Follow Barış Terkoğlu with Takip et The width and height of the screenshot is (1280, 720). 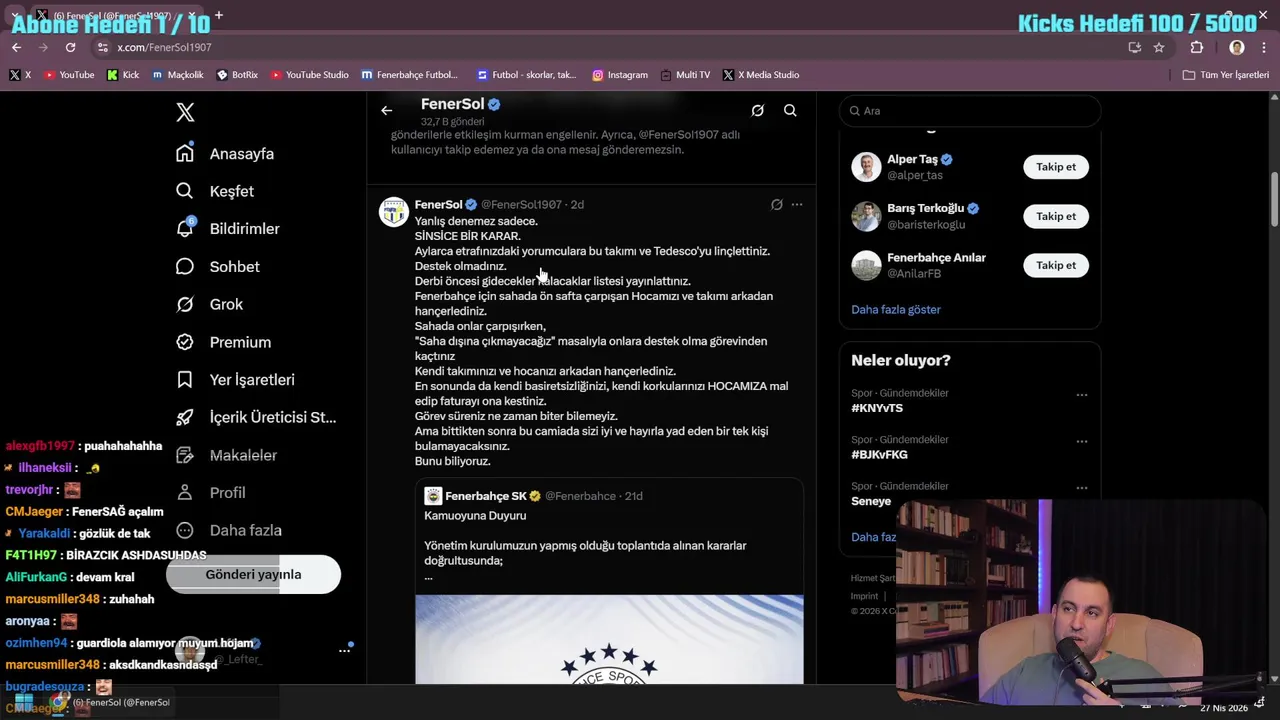1056,216
